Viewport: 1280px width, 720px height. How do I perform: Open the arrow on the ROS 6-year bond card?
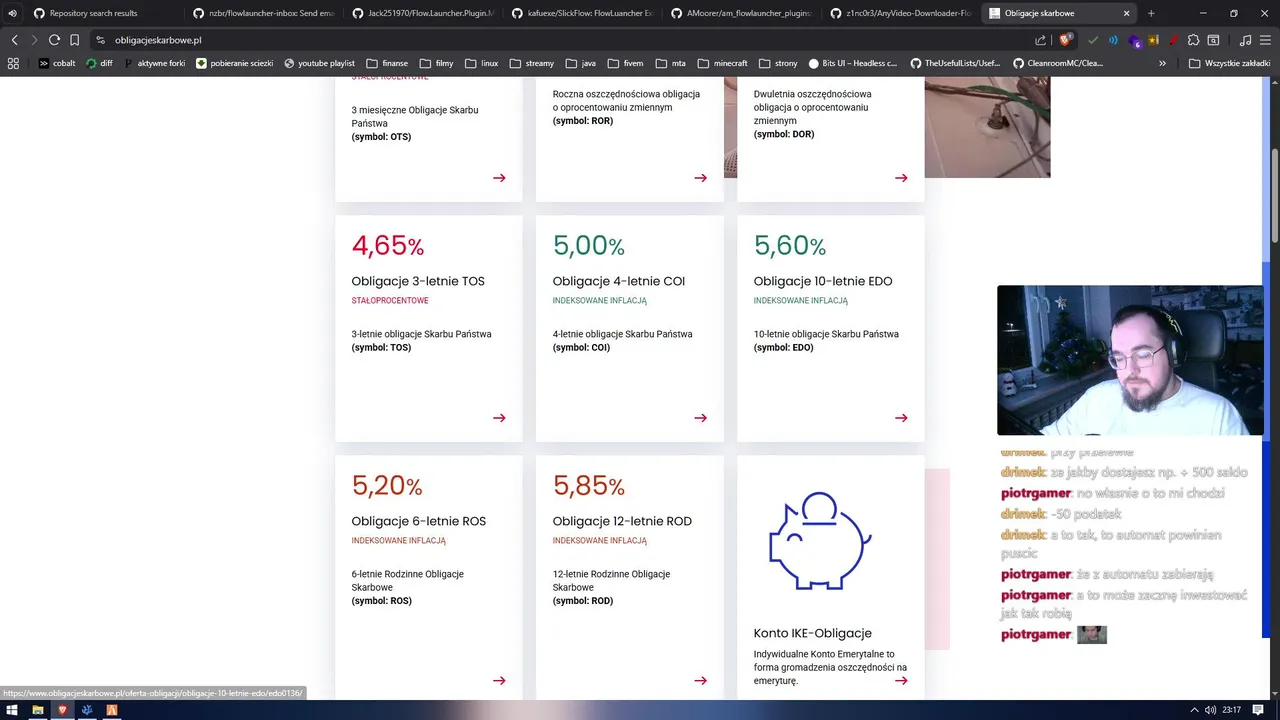tap(499, 681)
